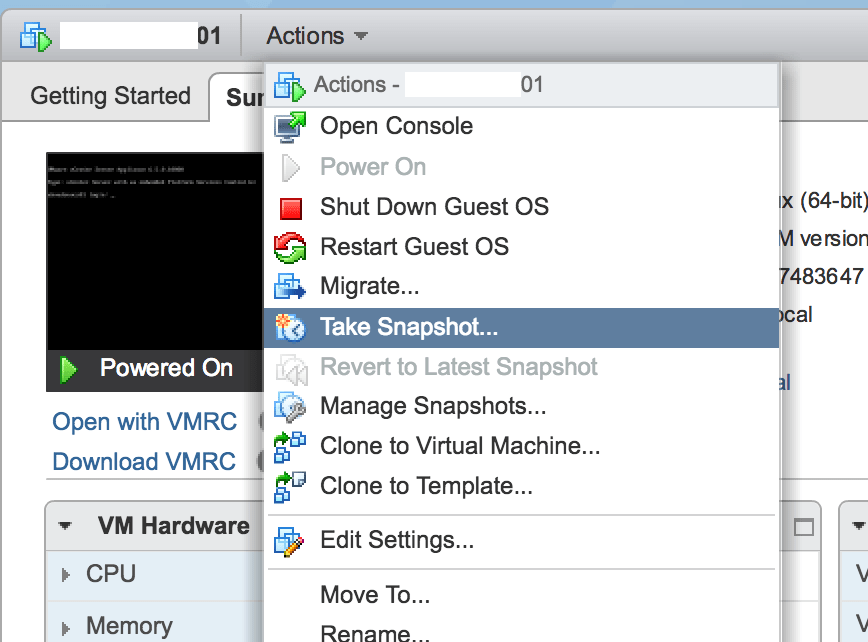The width and height of the screenshot is (868, 642).
Task: Expand the Memory hardware row
Action: 66,628
